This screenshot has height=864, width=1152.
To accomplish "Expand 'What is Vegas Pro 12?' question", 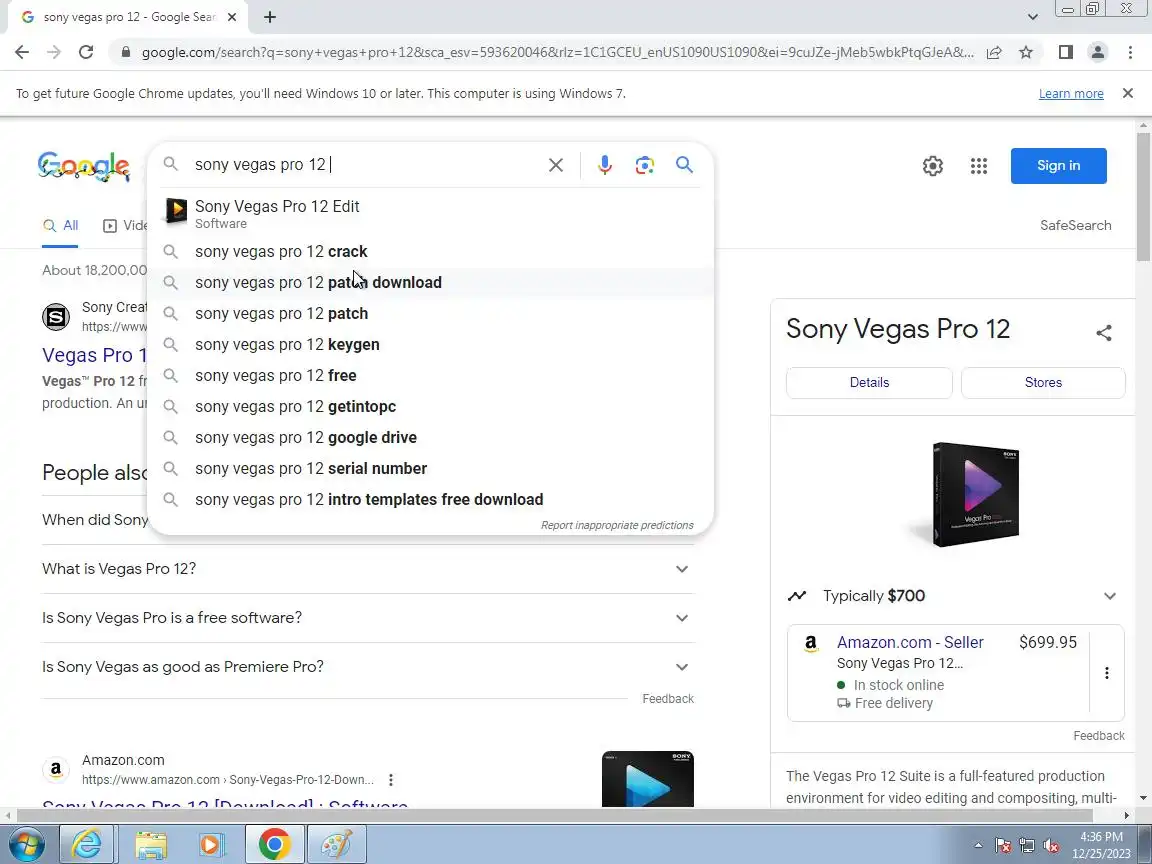I will (368, 569).
